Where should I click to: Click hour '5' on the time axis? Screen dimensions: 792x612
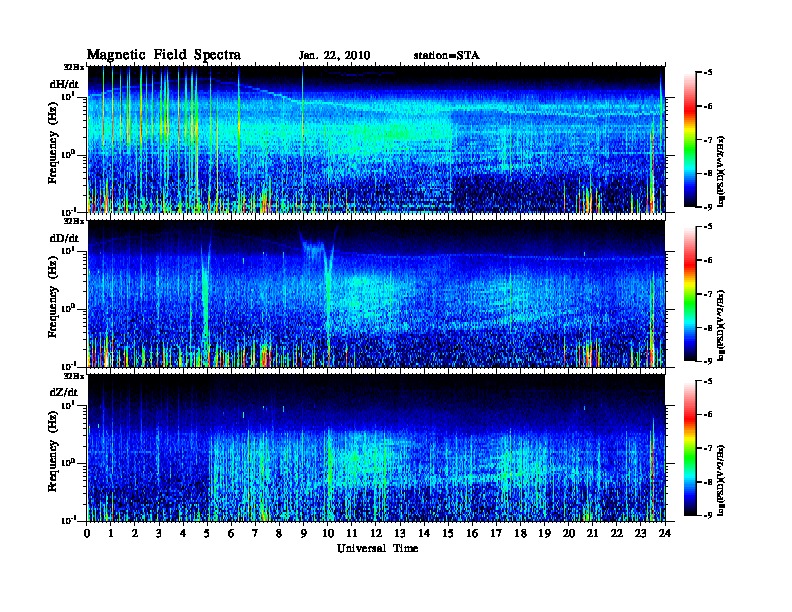208,533
